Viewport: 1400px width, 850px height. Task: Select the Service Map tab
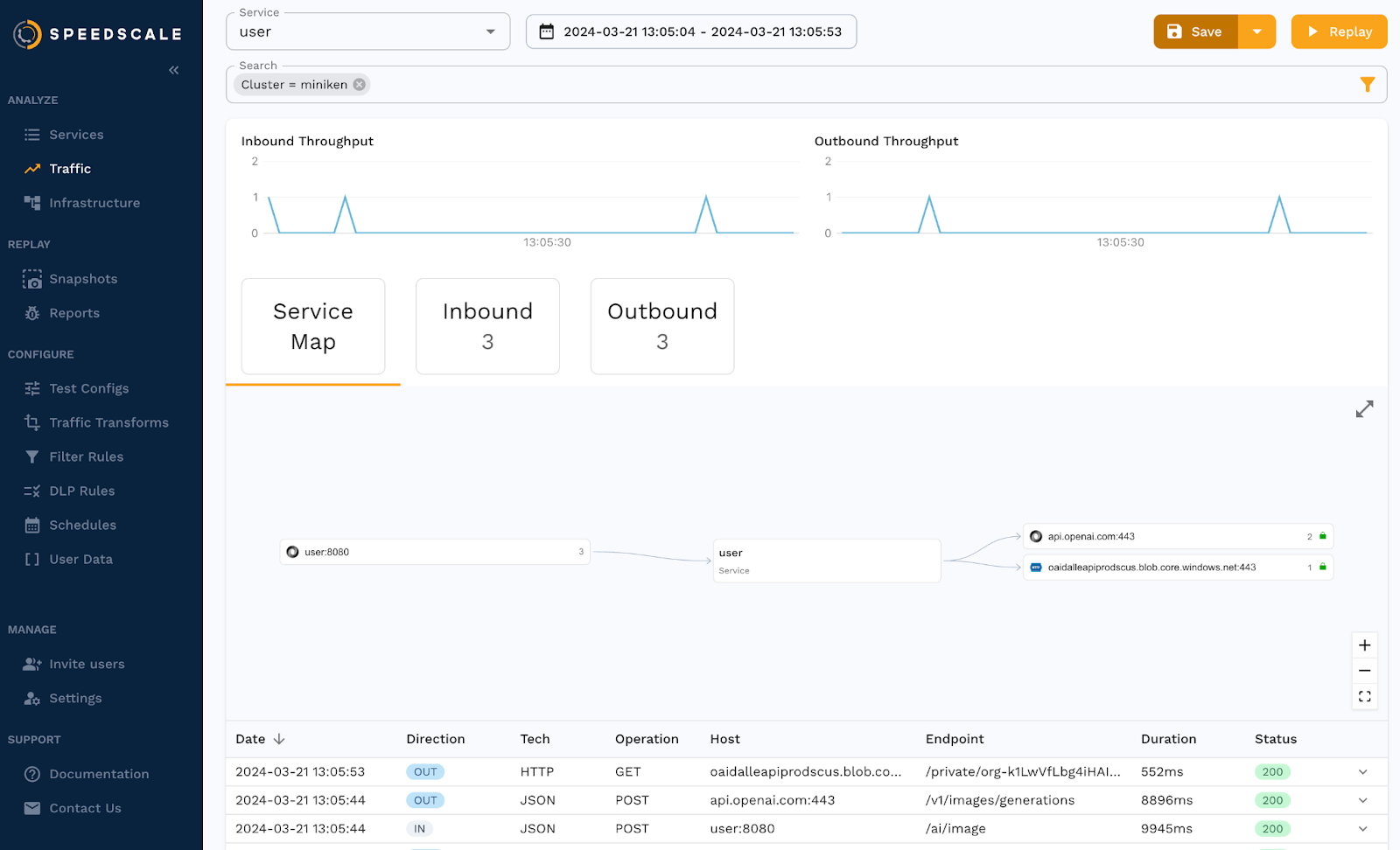[313, 326]
